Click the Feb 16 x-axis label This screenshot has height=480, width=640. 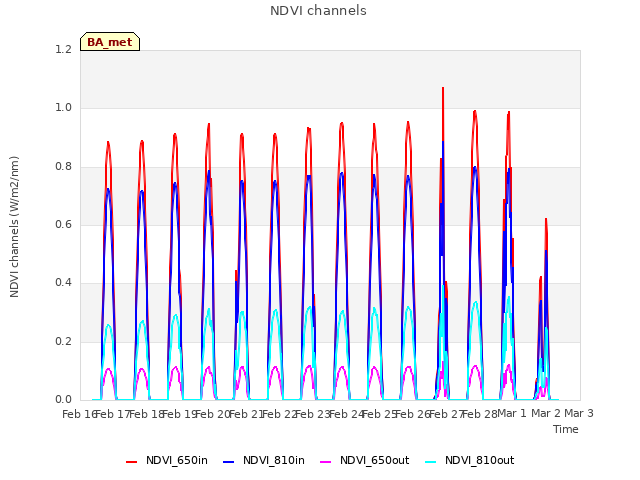79,414
